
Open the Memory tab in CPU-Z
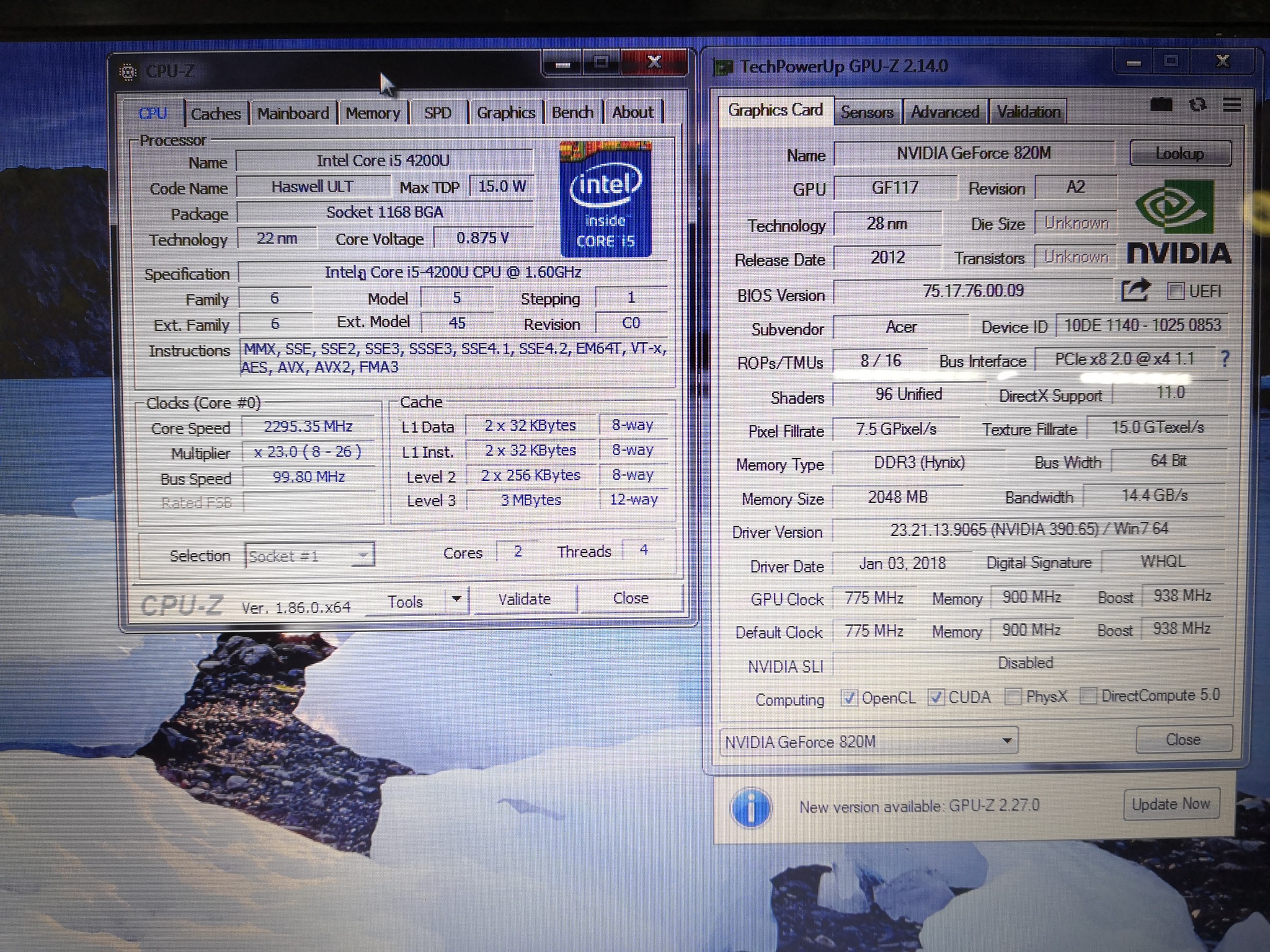373,113
